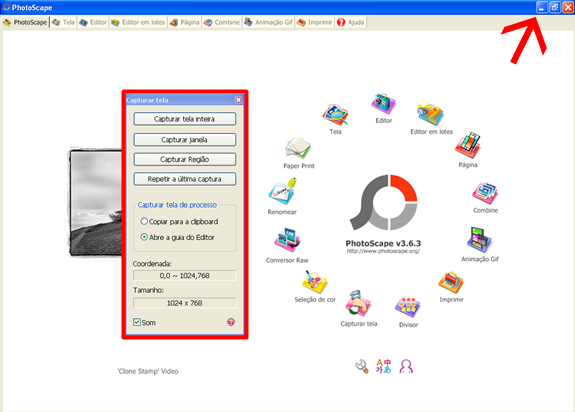
Task: Launch the Animação Gif icon in the circle
Action: click(479, 240)
